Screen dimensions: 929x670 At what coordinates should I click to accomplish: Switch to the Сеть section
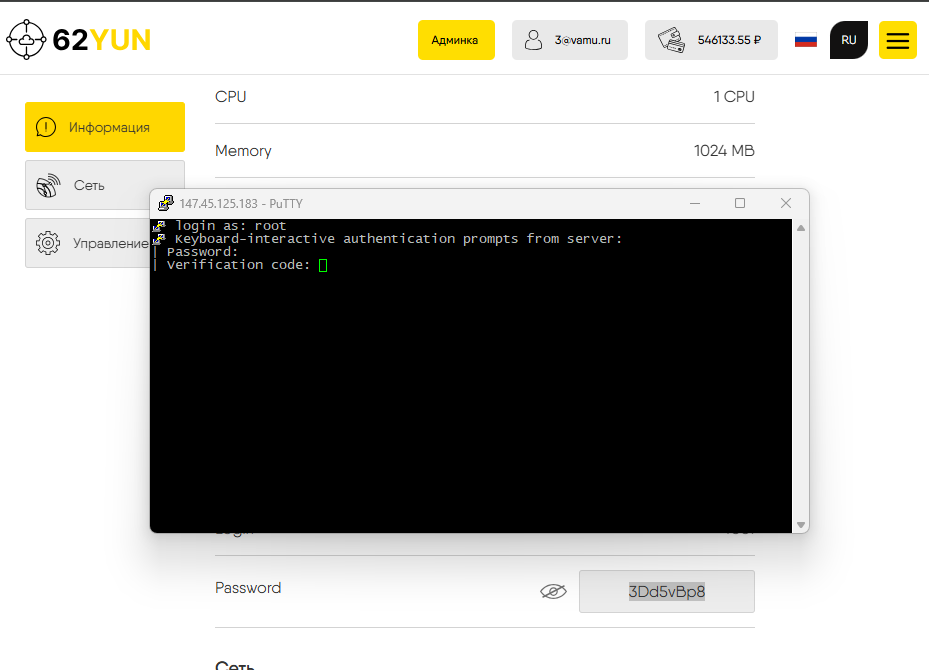104,185
